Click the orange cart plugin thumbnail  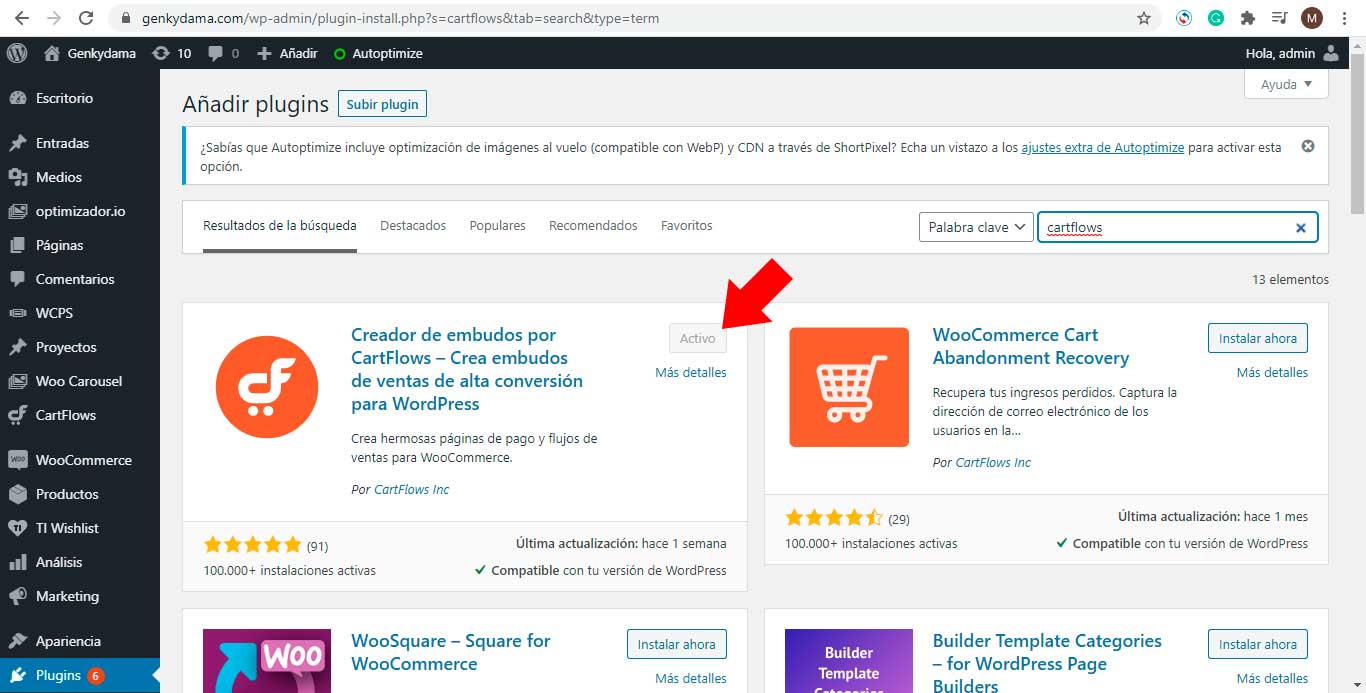(x=849, y=387)
